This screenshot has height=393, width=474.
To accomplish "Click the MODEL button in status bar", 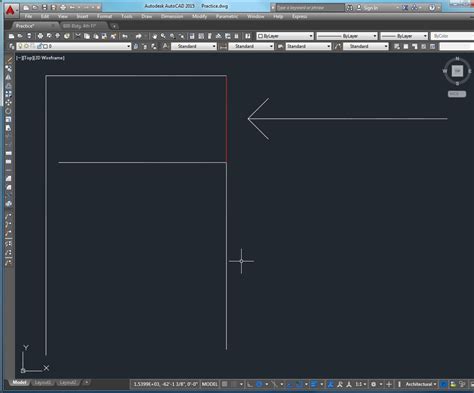I will click(210, 384).
